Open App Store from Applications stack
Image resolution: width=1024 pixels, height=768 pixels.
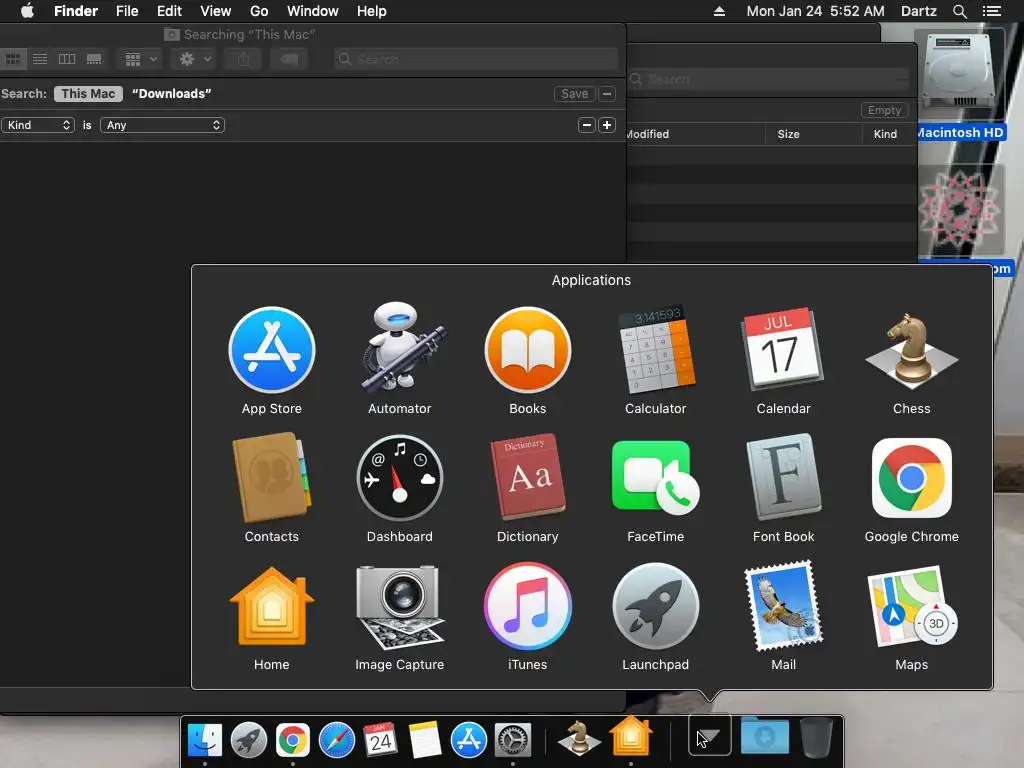[x=272, y=351]
